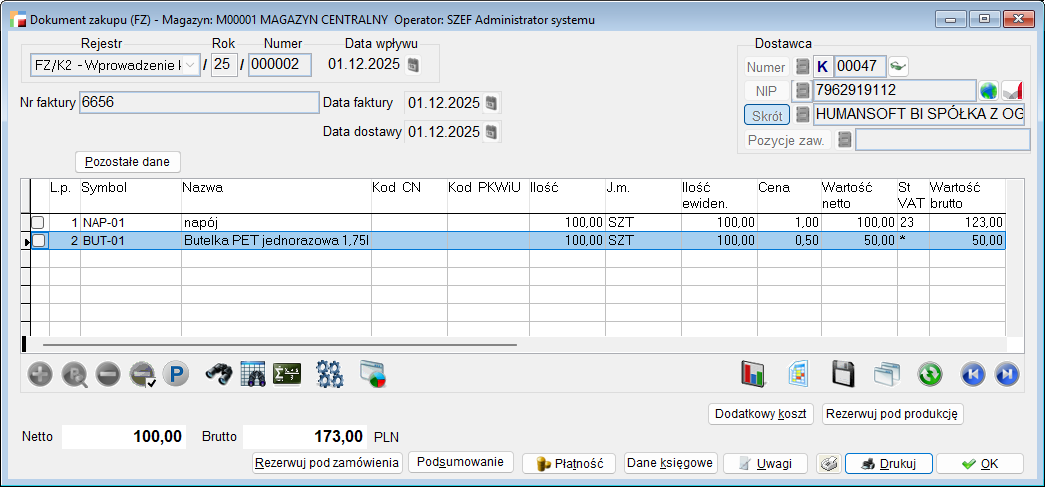Click the Nr faktury input field
Viewport: 1045px width, 487px height.
pyautogui.click(x=199, y=102)
